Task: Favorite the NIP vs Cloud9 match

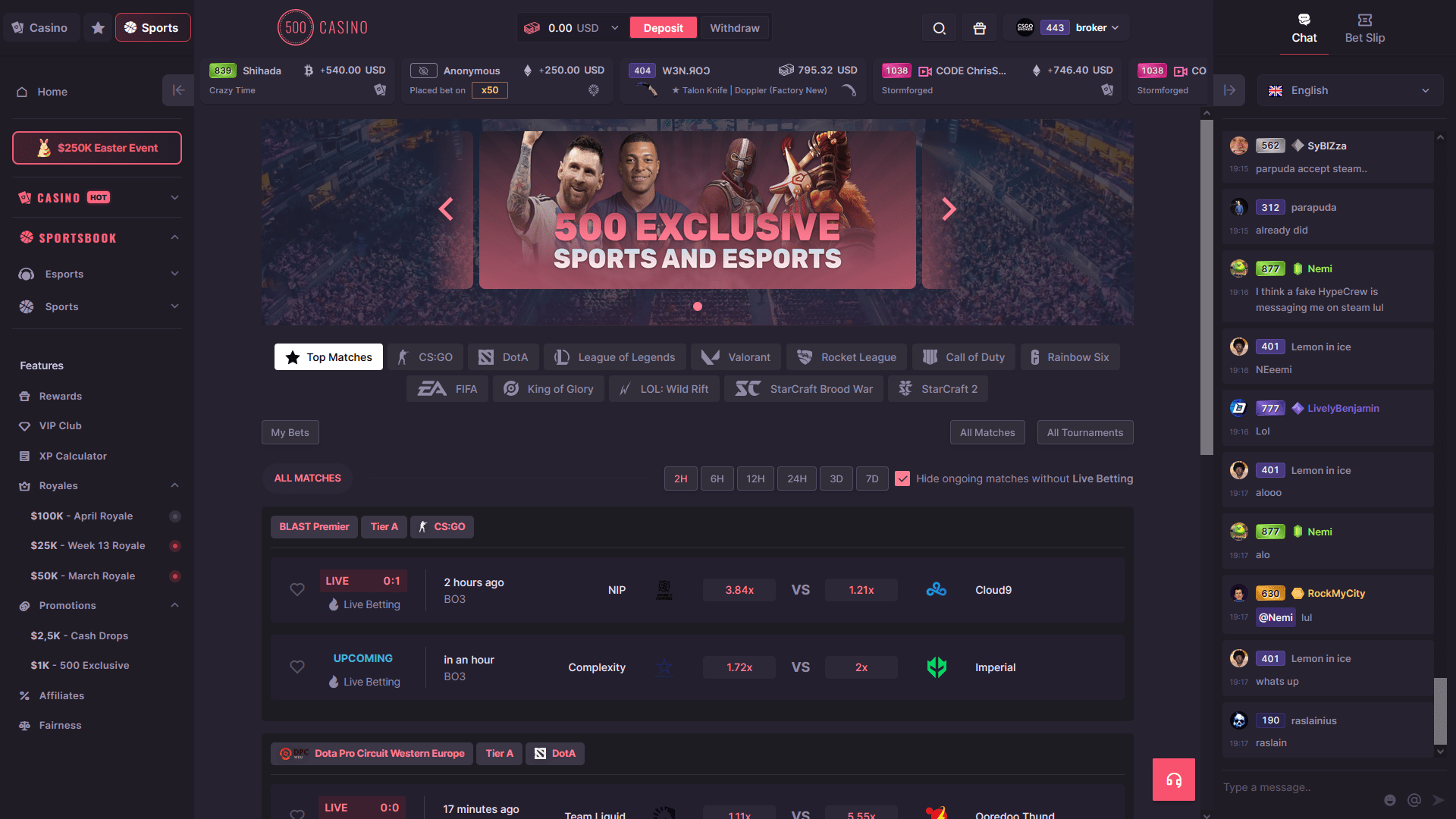Action: (297, 590)
